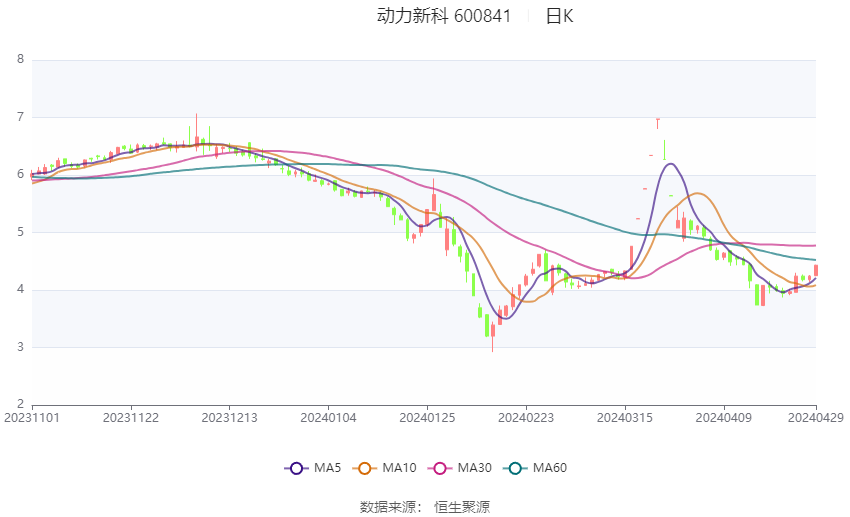Select x-axis date label 20231101
850x517 pixels.
(x=32, y=418)
